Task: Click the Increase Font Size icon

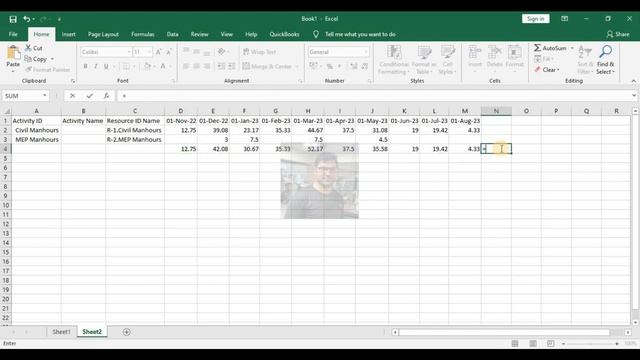Action: tap(158, 52)
